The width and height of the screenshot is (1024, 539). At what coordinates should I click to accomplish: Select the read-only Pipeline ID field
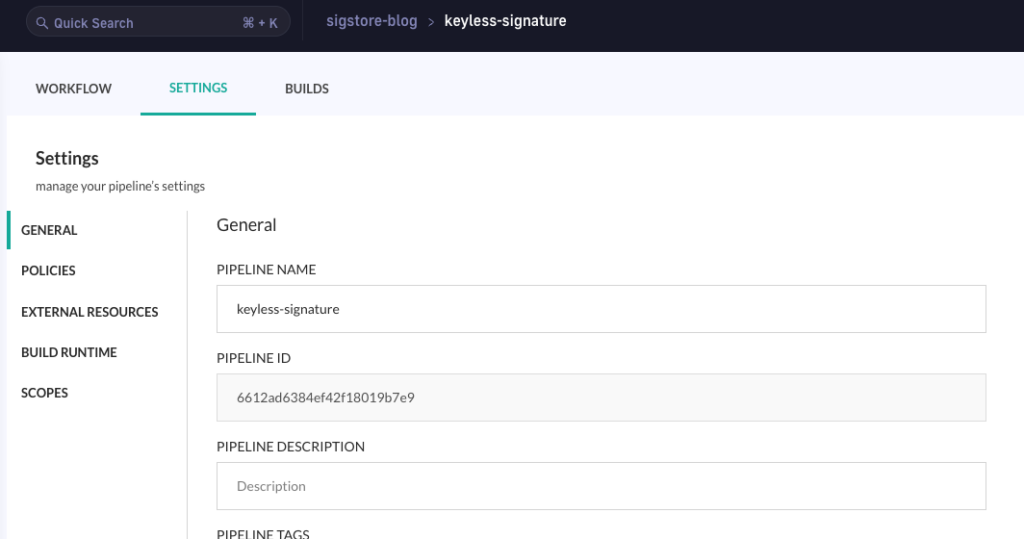(x=601, y=398)
